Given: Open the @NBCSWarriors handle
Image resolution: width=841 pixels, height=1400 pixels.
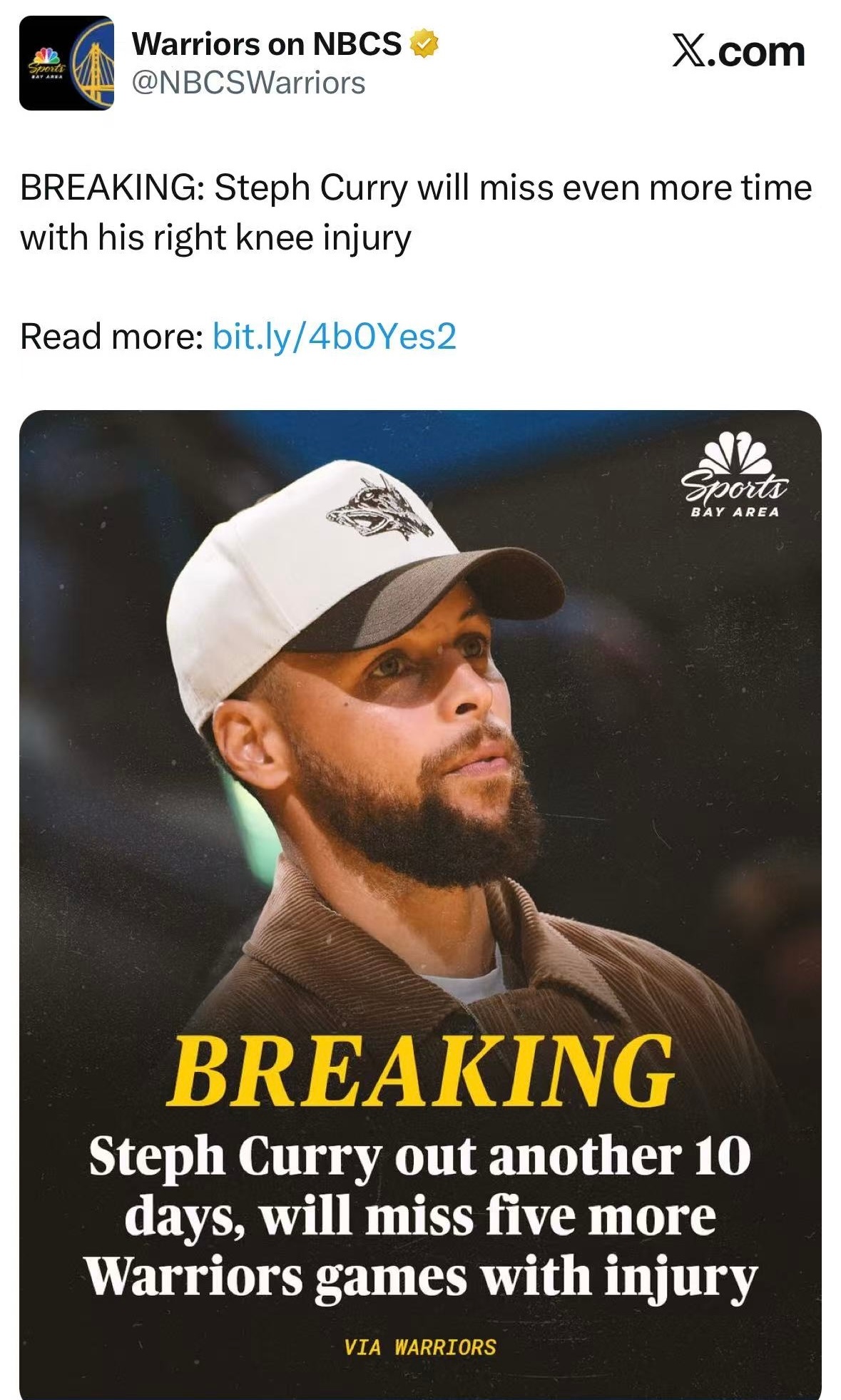Looking at the screenshot, I should tap(248, 83).
